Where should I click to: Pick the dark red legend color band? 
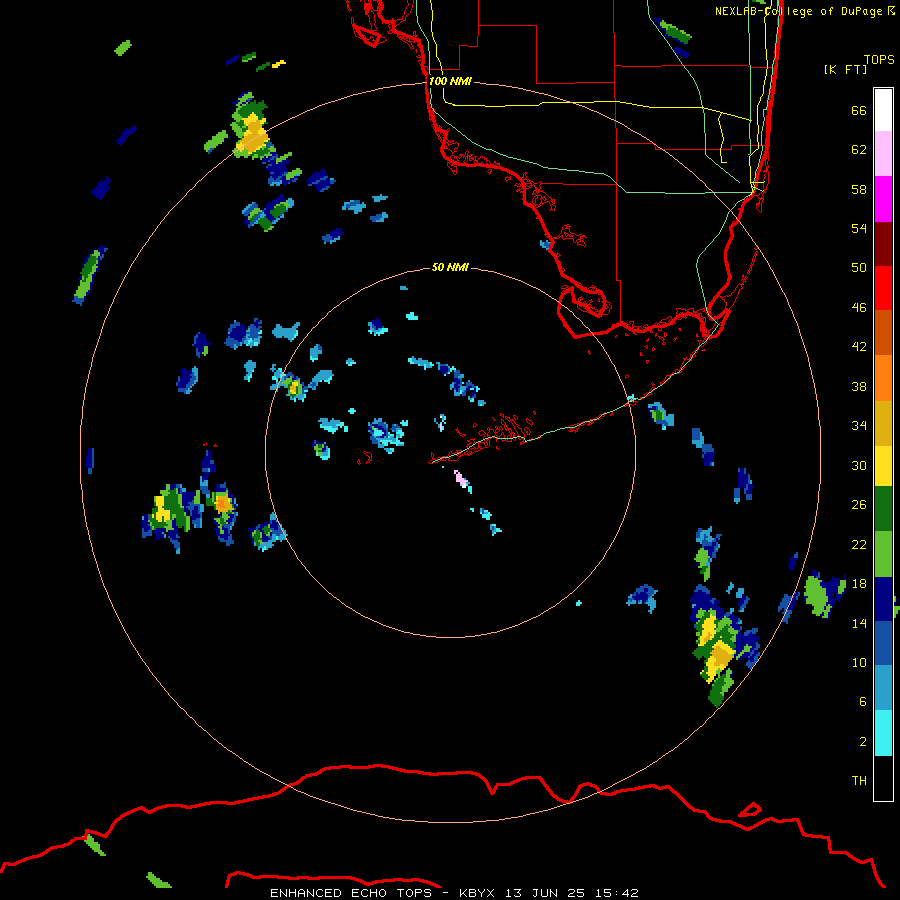883,244
